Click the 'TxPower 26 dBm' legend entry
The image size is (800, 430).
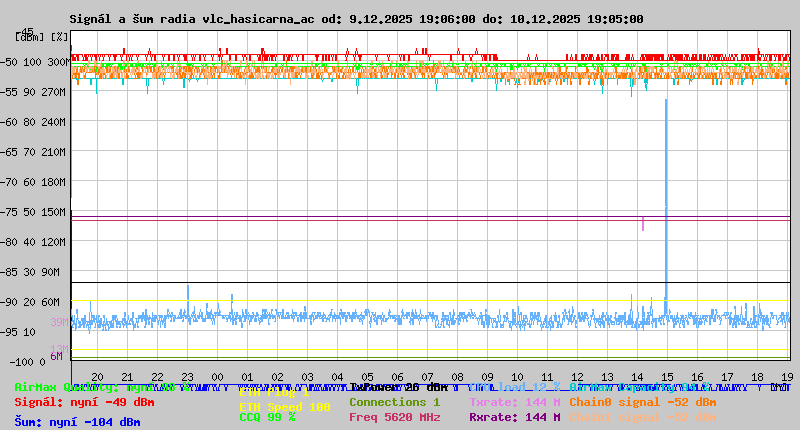click(x=398, y=388)
